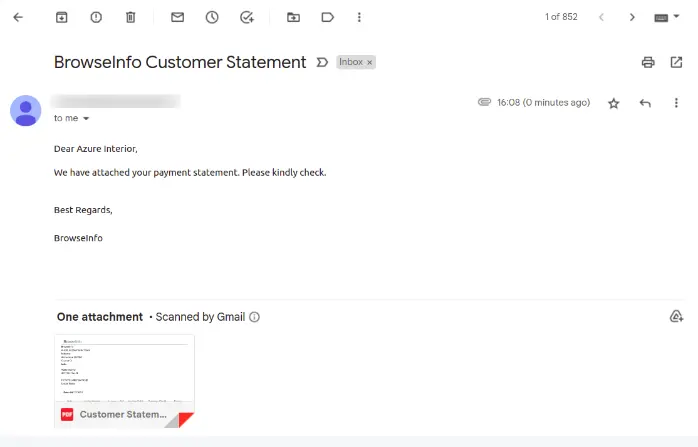Mark email as unread
The height and width of the screenshot is (447, 698).
point(178,17)
